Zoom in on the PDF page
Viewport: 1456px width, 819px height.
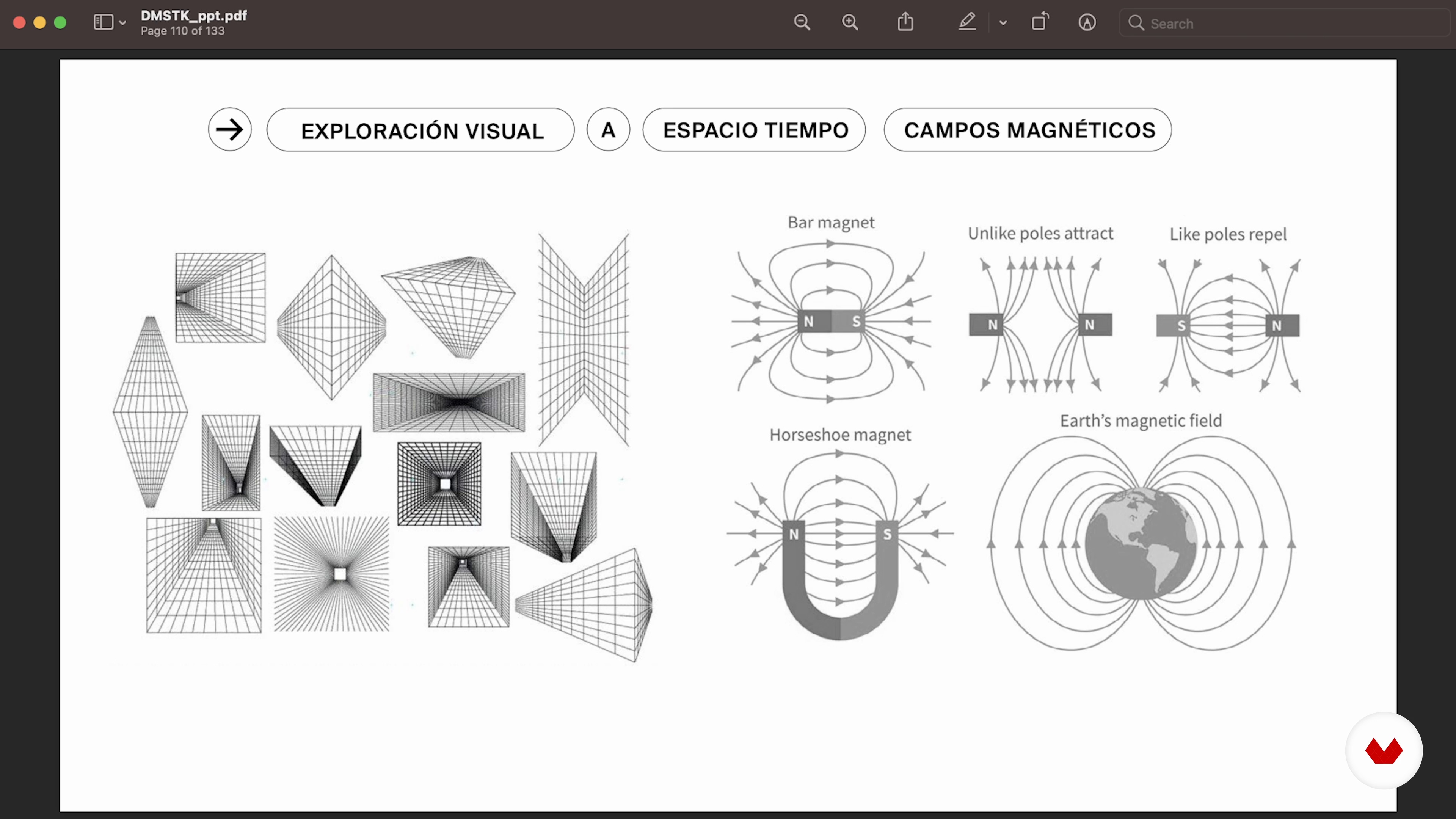[x=850, y=23]
